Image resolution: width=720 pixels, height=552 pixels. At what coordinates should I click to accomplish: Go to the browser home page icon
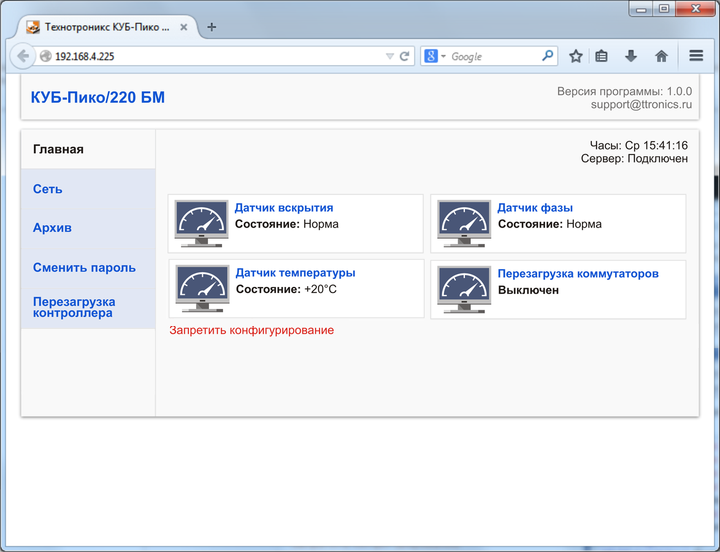coord(661,56)
